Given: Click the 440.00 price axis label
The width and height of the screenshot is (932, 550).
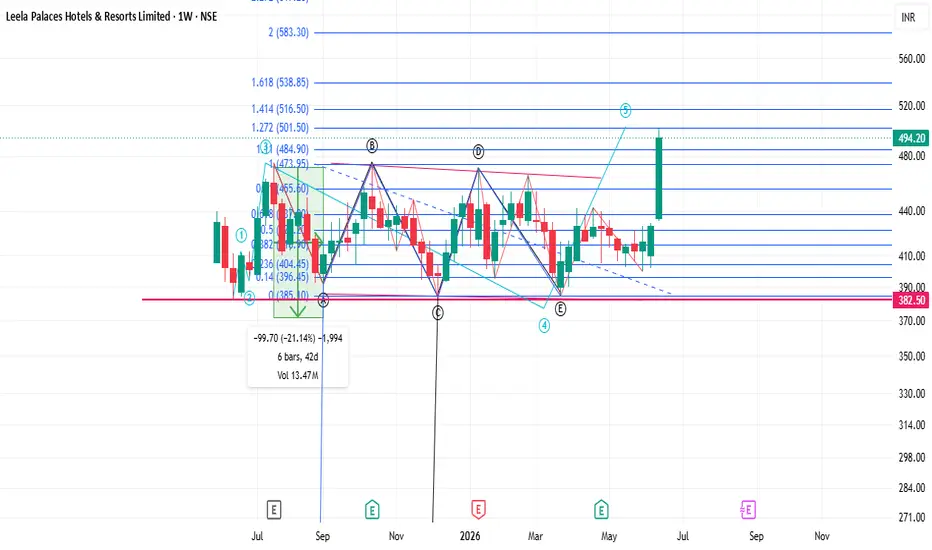Looking at the screenshot, I should point(911,211).
